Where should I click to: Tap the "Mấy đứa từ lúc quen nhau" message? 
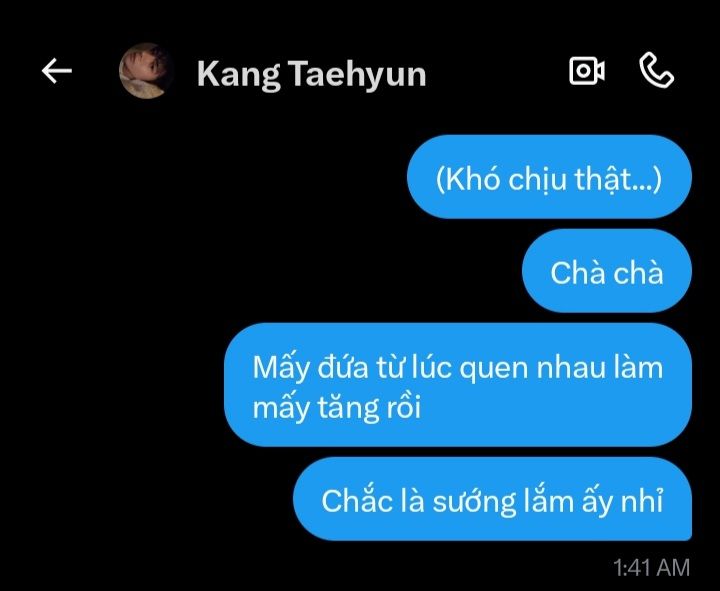tap(458, 385)
